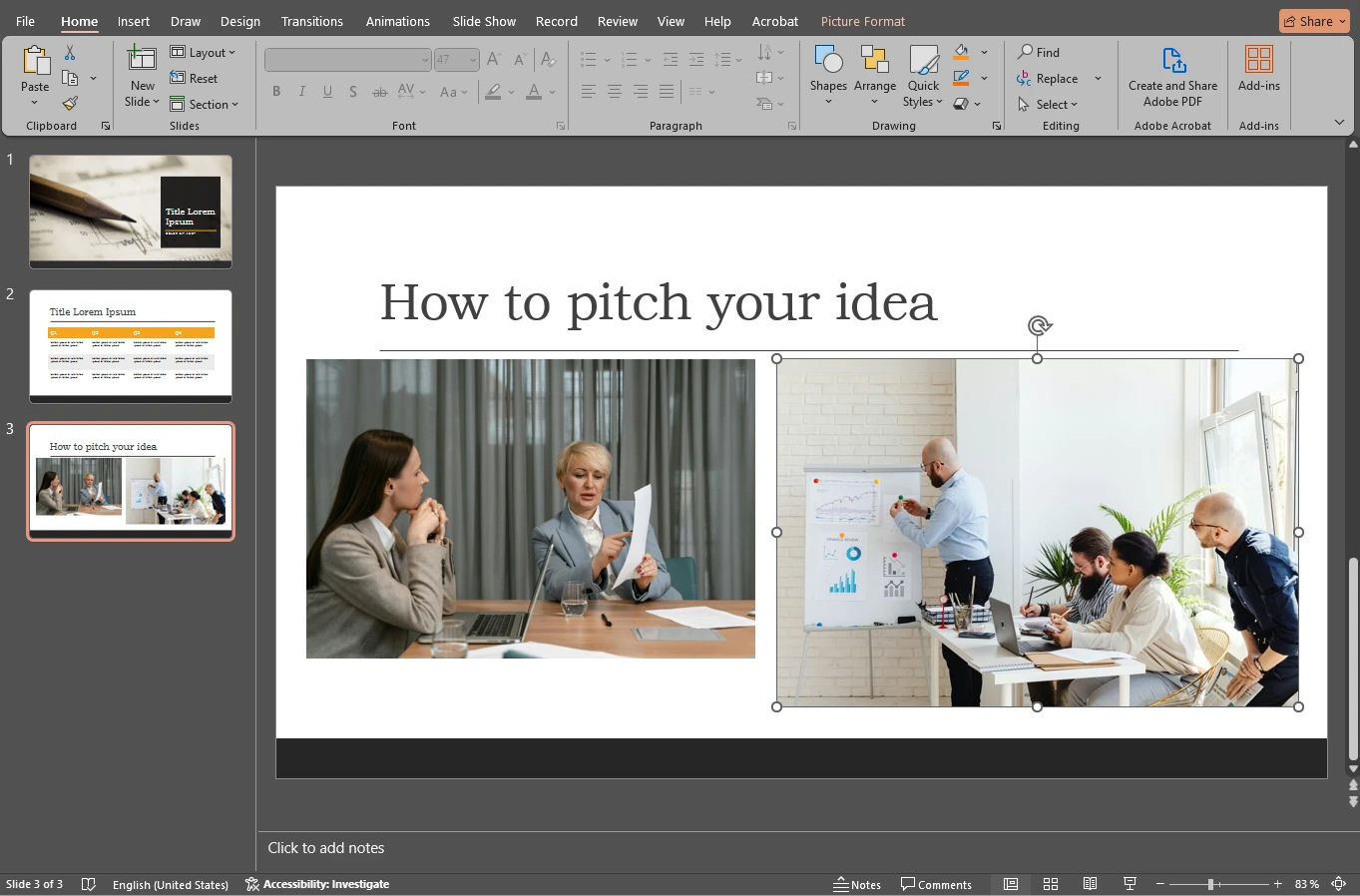Open the Quick Styles gallery

(923, 77)
